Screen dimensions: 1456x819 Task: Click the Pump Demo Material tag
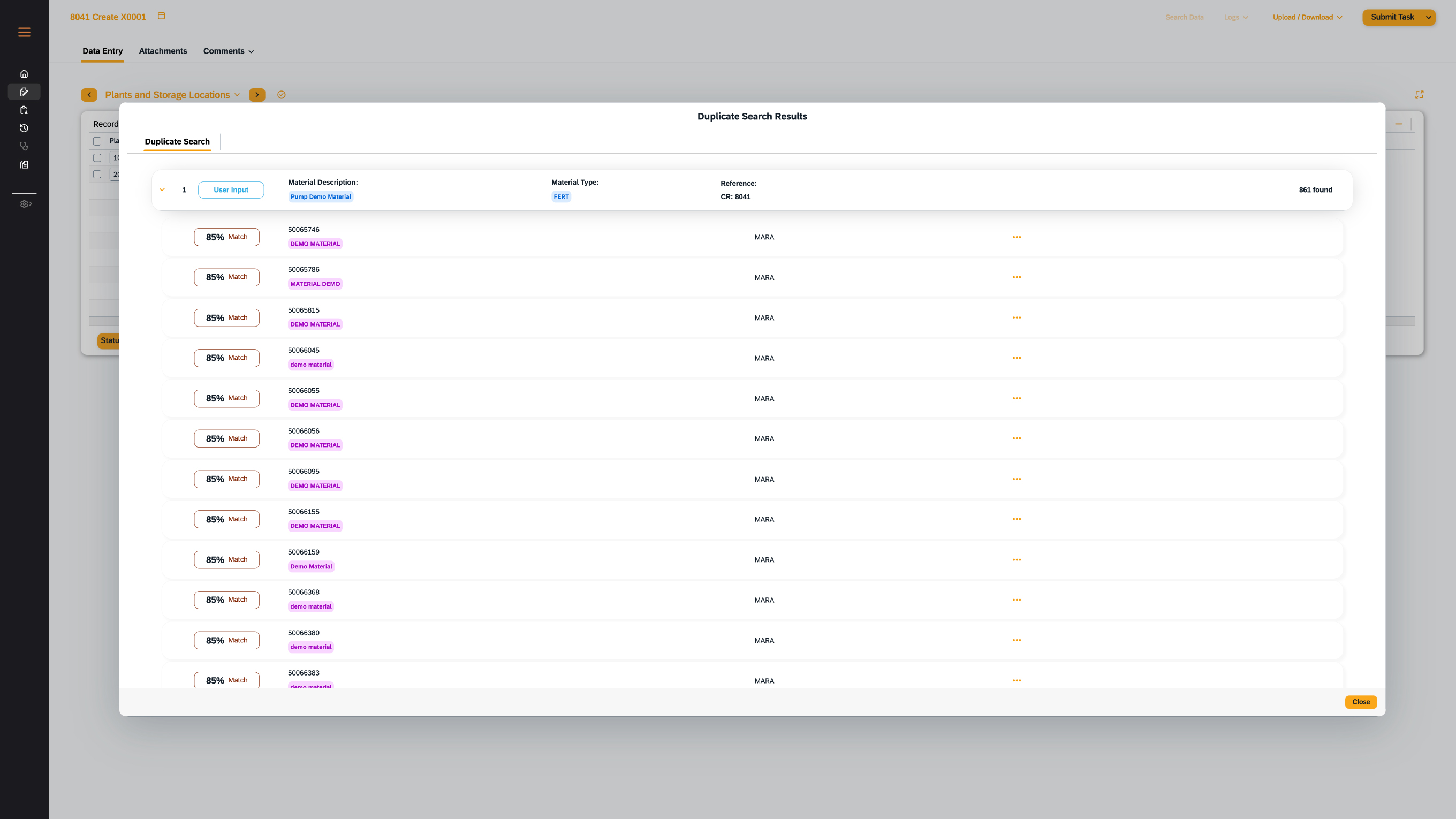coord(321,196)
